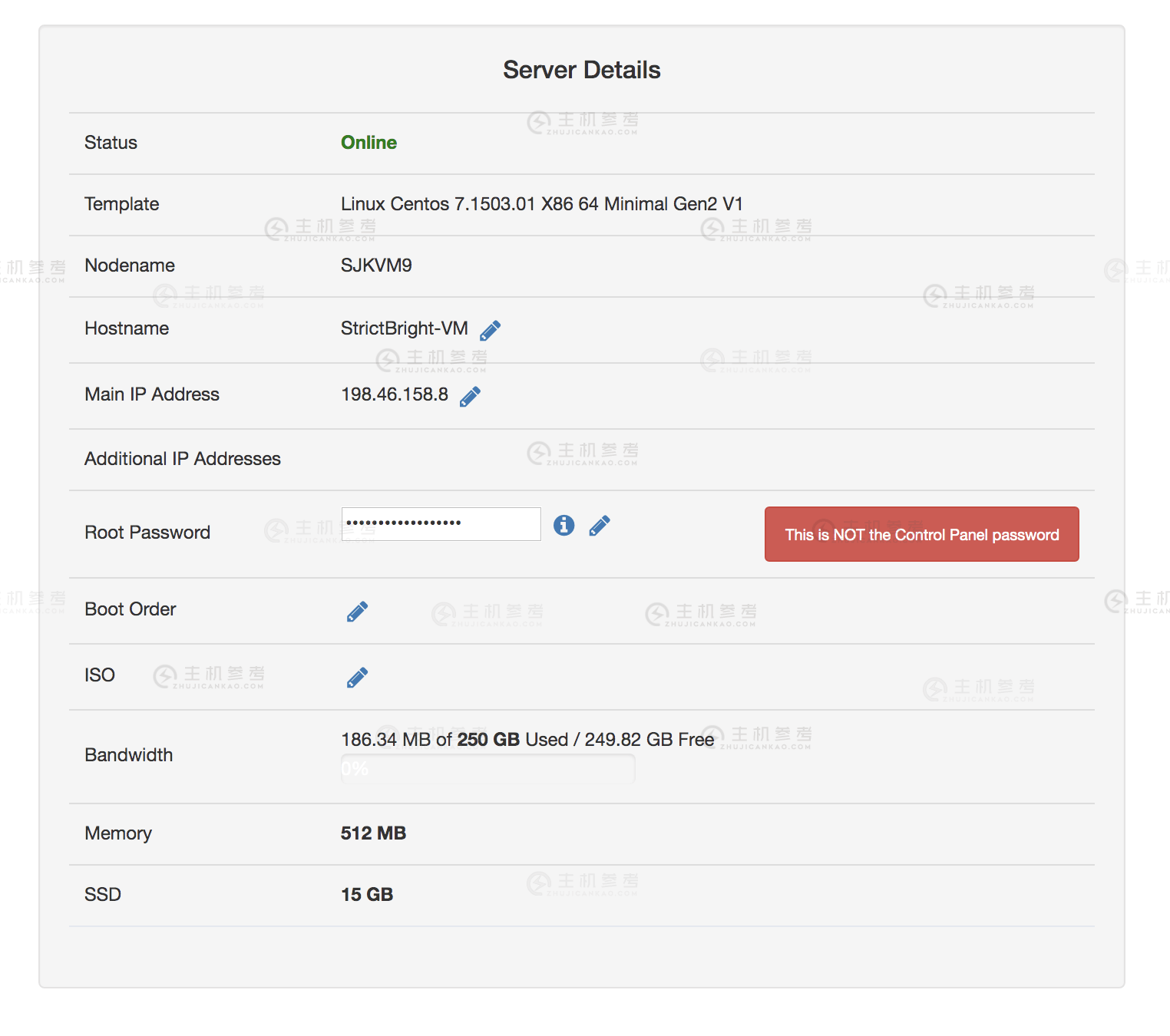Select the template name Linux Centos 7.1503.01
Viewport: 1170px width, 1036px height.
(438, 204)
